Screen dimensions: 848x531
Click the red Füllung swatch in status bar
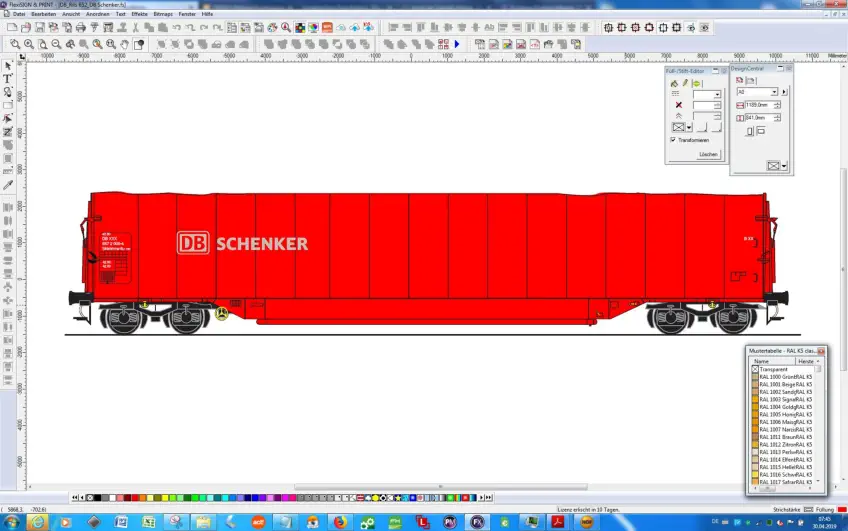pos(842,510)
